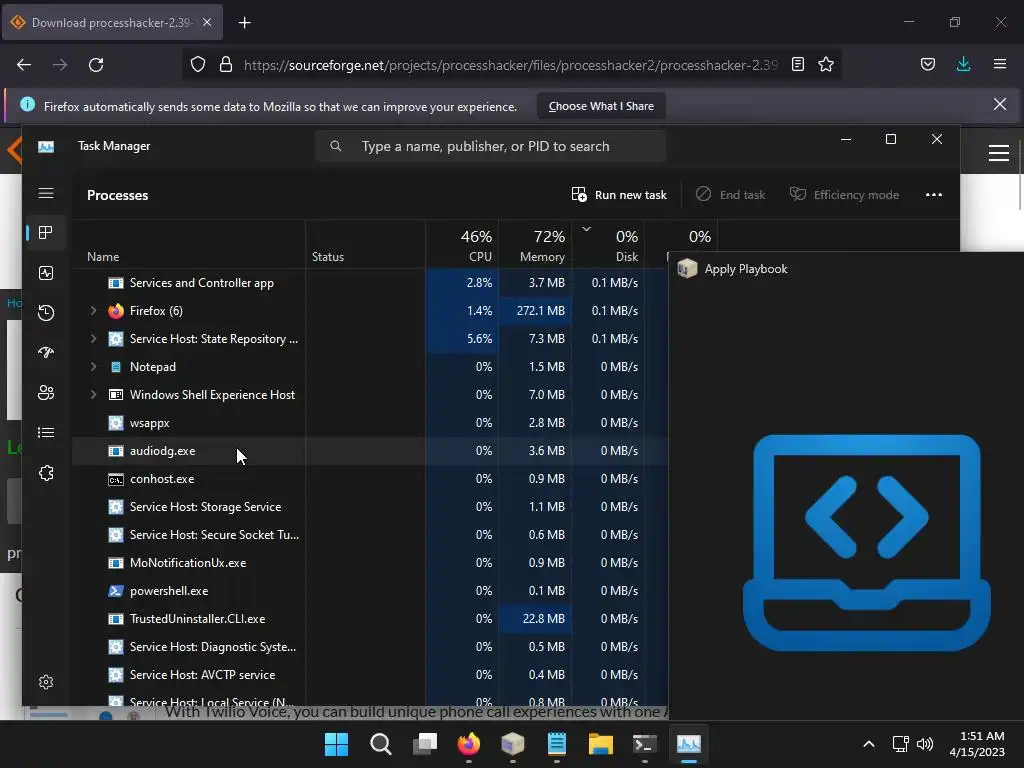The image size is (1024, 768).
Task: Show hidden system tray icons
Action: [x=869, y=744]
